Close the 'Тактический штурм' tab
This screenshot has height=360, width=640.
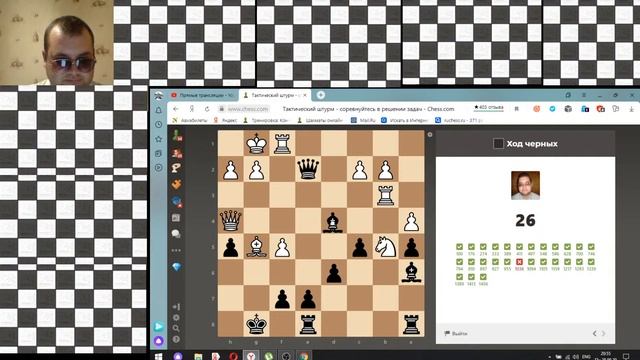pos(305,95)
